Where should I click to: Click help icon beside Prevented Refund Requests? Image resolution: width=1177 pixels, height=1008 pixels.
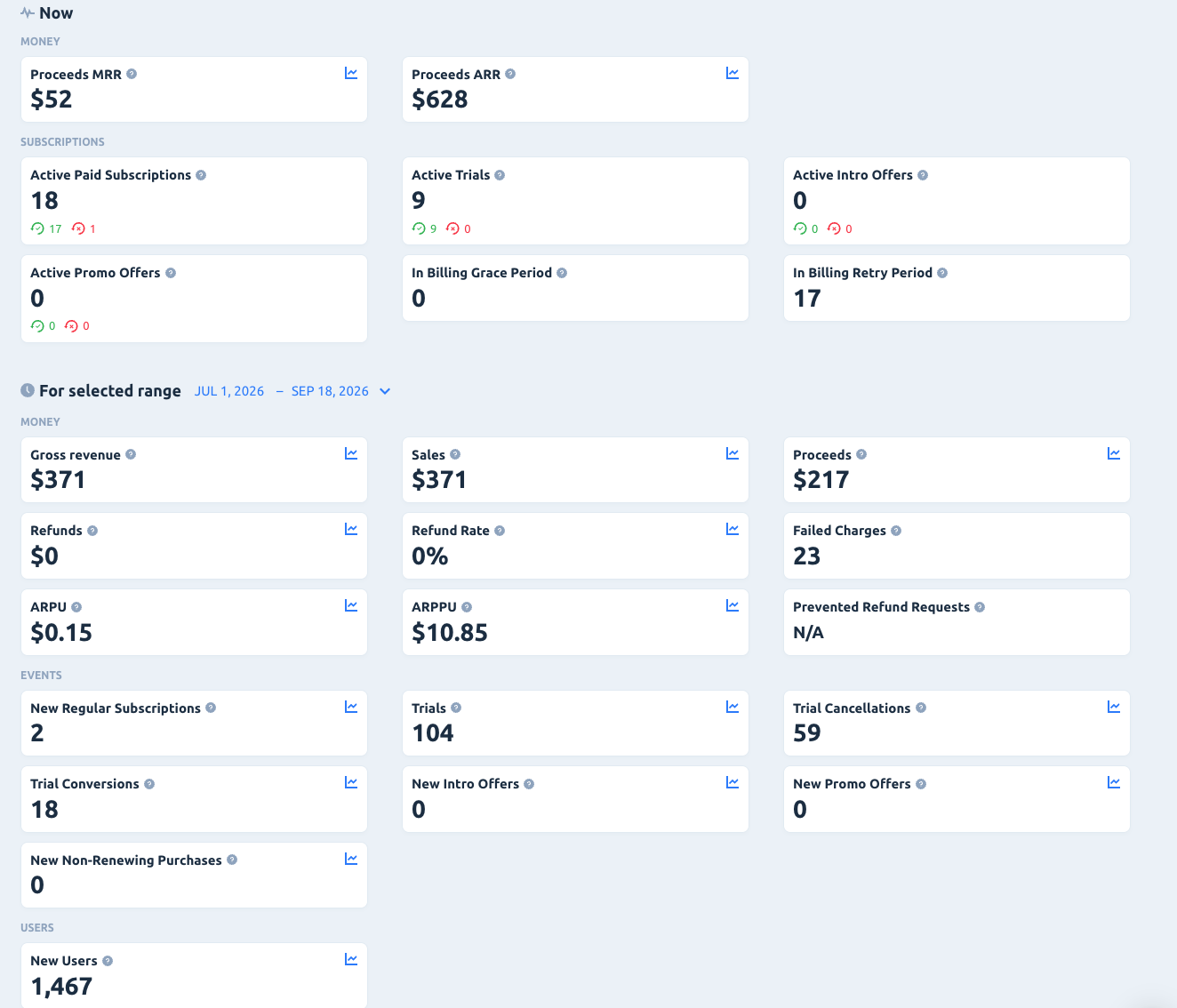[x=980, y=607]
